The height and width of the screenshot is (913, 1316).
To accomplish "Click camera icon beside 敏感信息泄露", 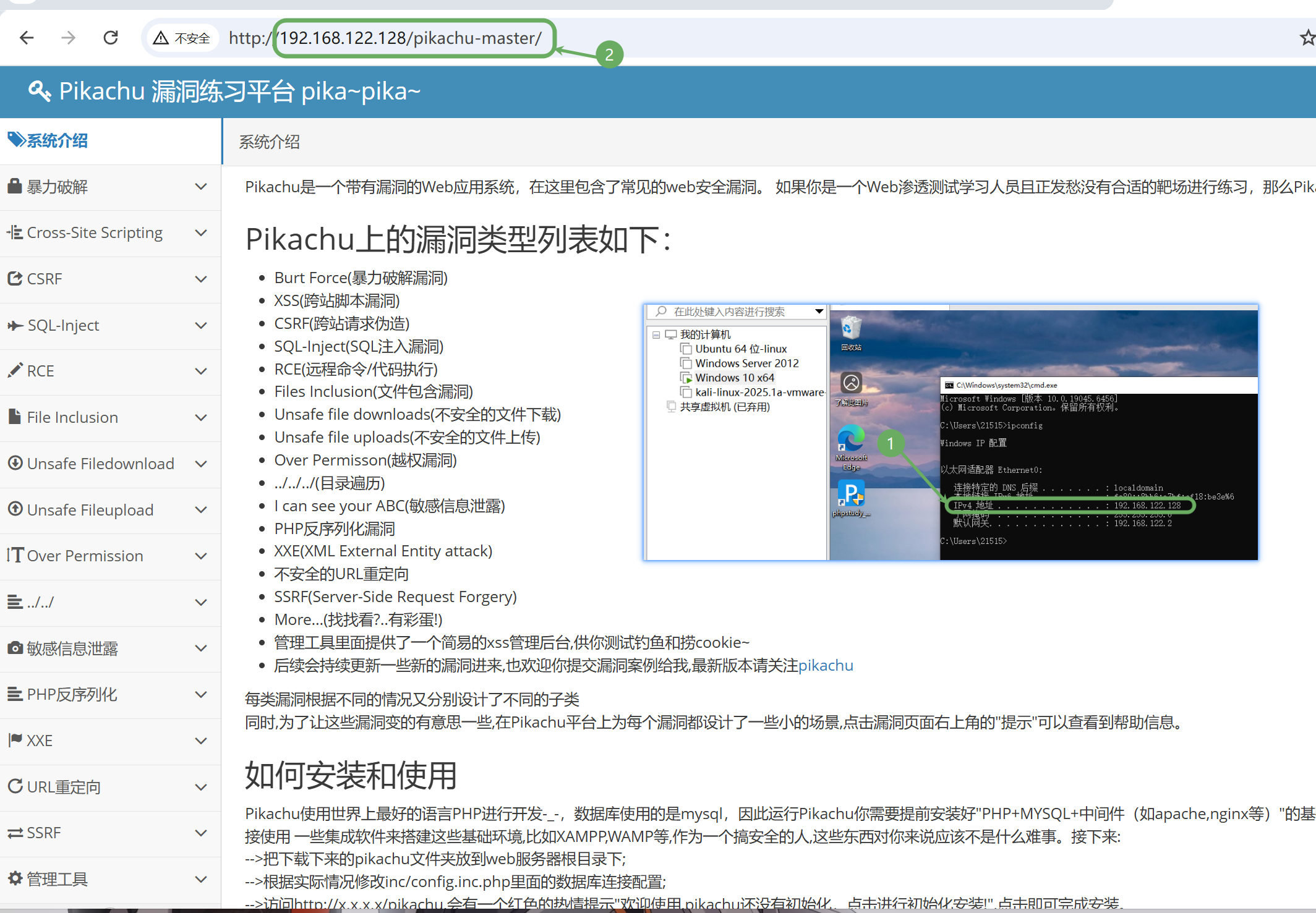I will 15,647.
